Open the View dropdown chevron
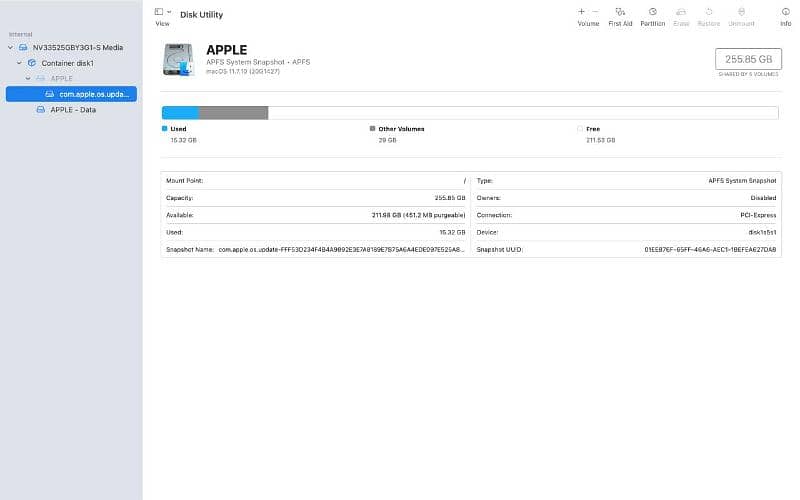The width and height of the screenshot is (800, 500). point(169,11)
